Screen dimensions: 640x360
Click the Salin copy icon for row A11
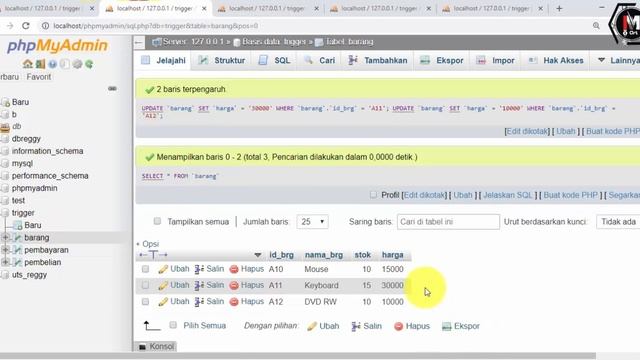[x=199, y=286]
